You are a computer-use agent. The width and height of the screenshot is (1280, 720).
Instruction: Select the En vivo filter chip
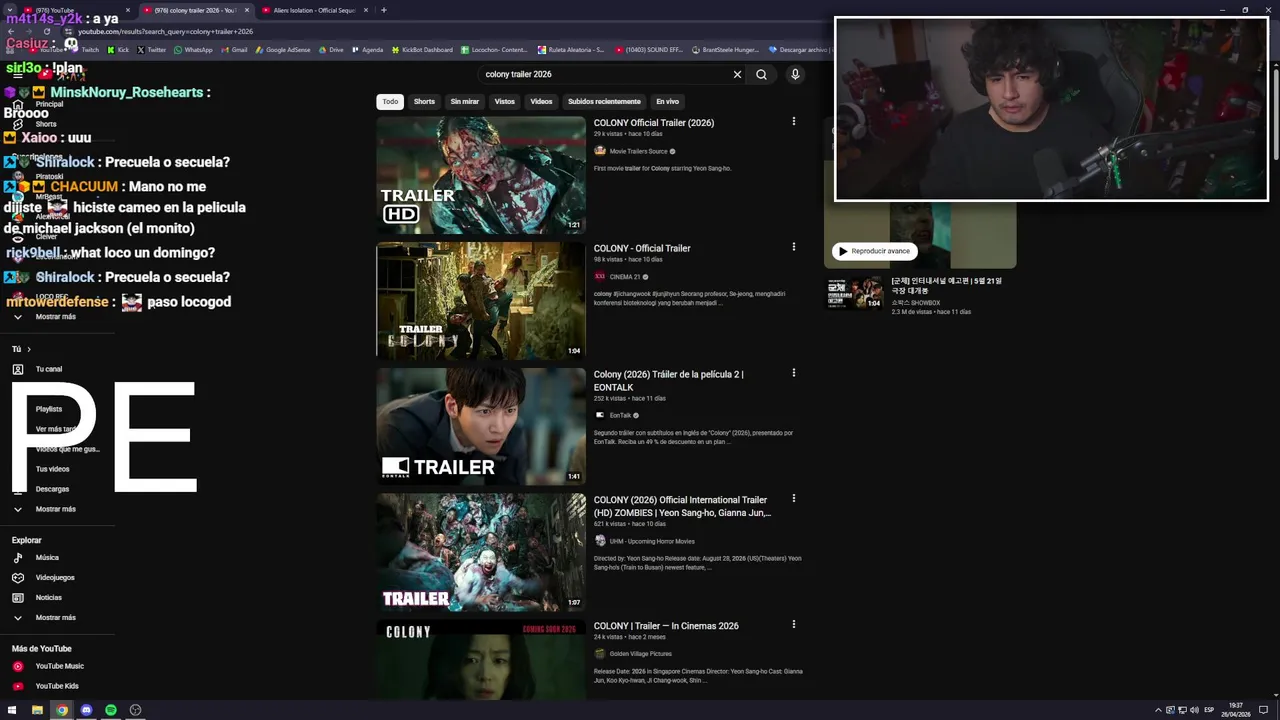click(667, 101)
